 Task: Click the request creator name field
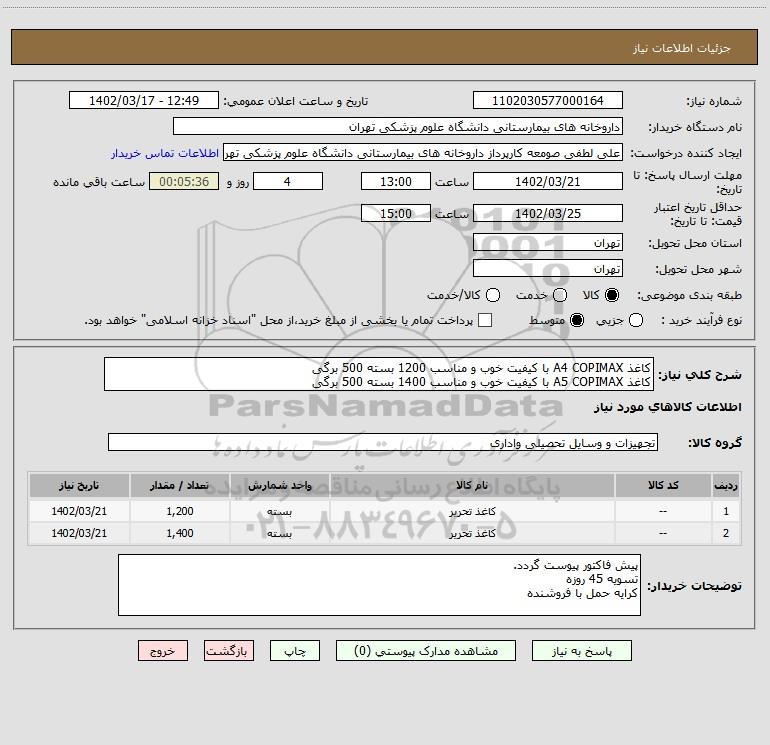coord(423,153)
